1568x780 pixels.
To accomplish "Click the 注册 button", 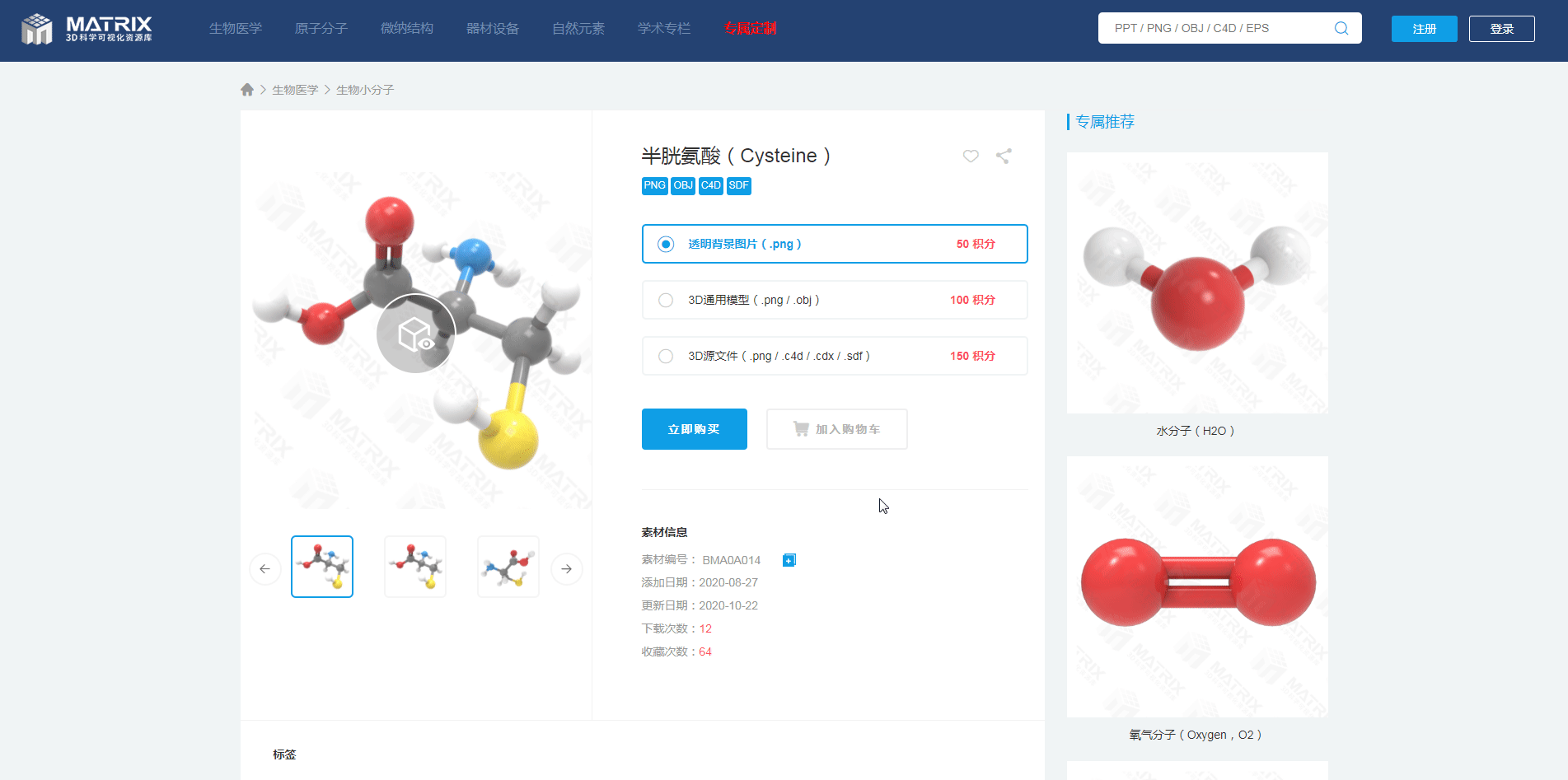I will (x=1424, y=29).
